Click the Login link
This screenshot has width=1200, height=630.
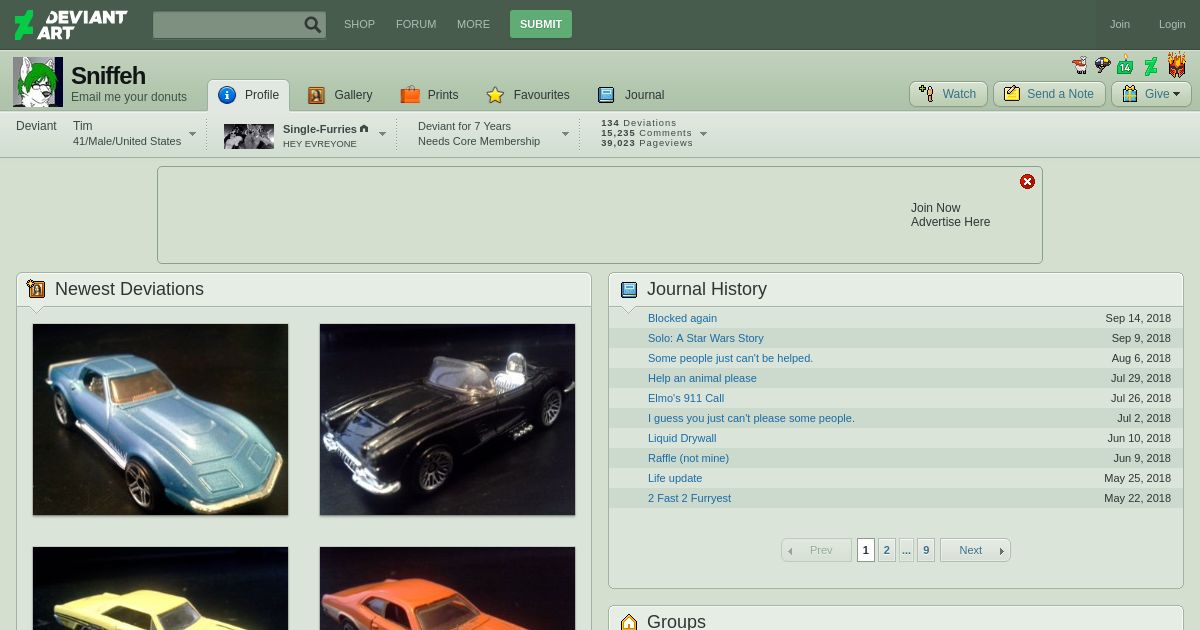coord(1172,24)
